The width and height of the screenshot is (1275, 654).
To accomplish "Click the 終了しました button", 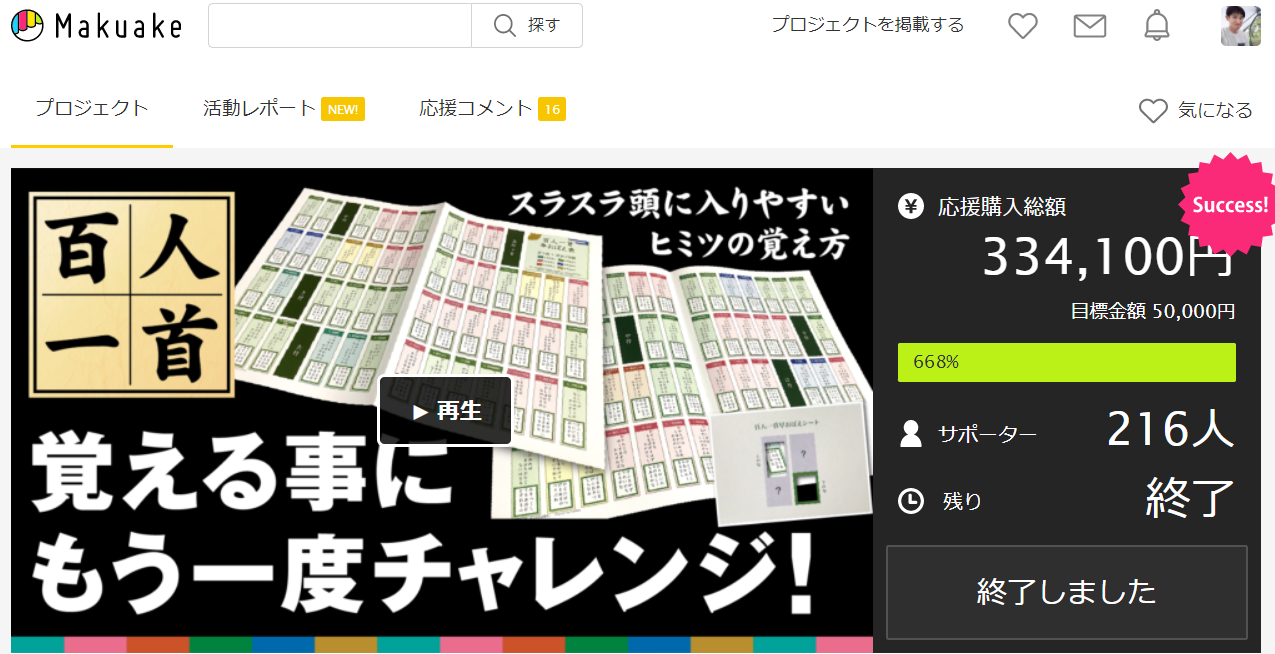I will [x=1066, y=591].
